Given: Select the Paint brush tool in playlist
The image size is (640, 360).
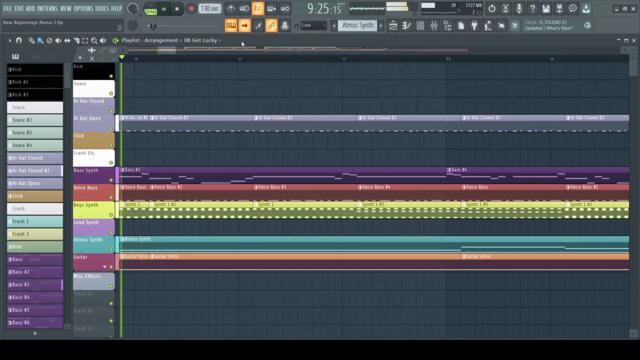Looking at the screenshot, I should pyautogui.click(x=40, y=40).
